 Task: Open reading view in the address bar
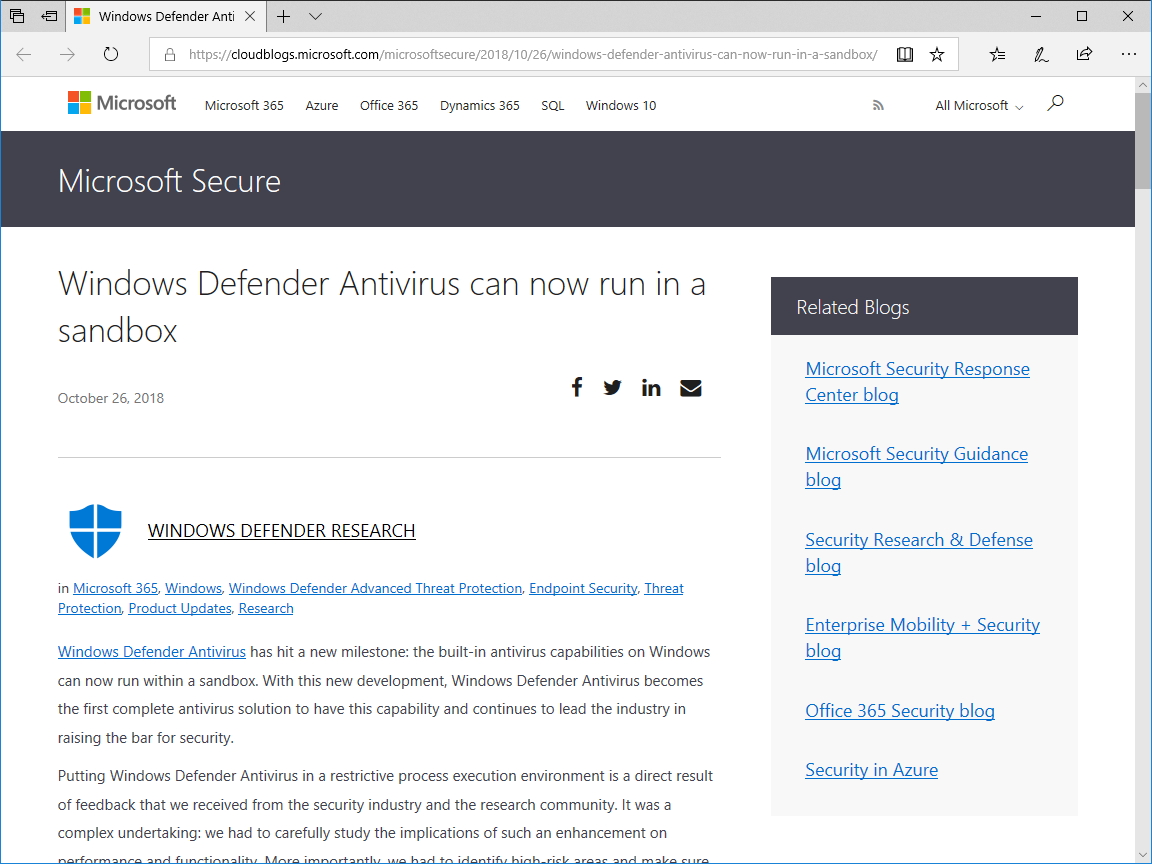(904, 55)
